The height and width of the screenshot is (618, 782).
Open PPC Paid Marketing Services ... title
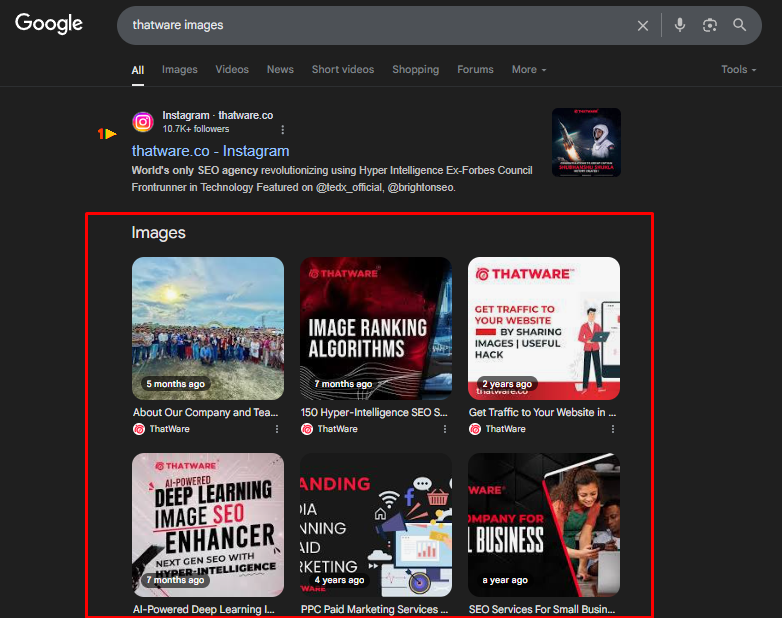(374, 609)
